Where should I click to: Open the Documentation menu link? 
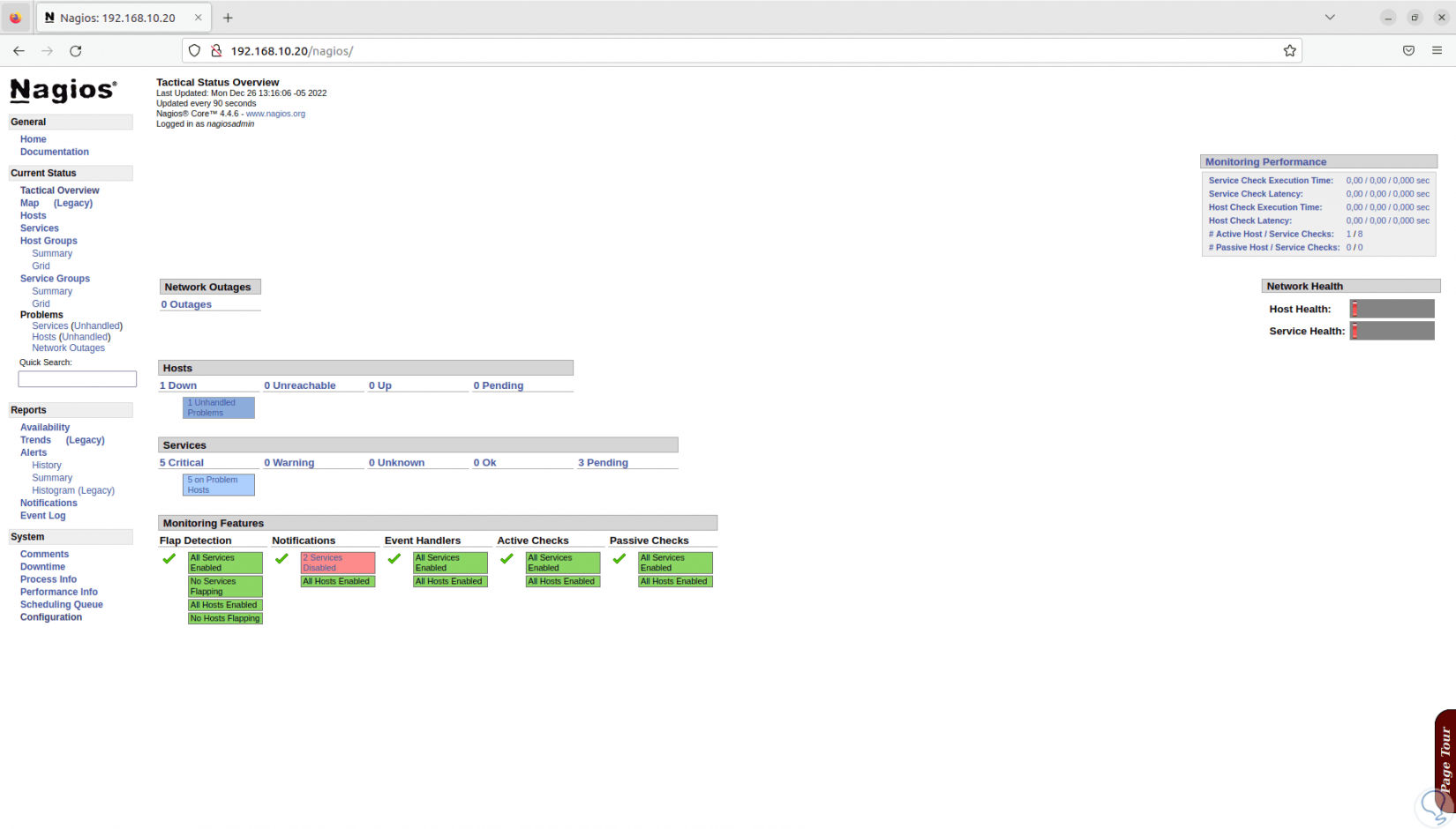pyautogui.click(x=55, y=152)
